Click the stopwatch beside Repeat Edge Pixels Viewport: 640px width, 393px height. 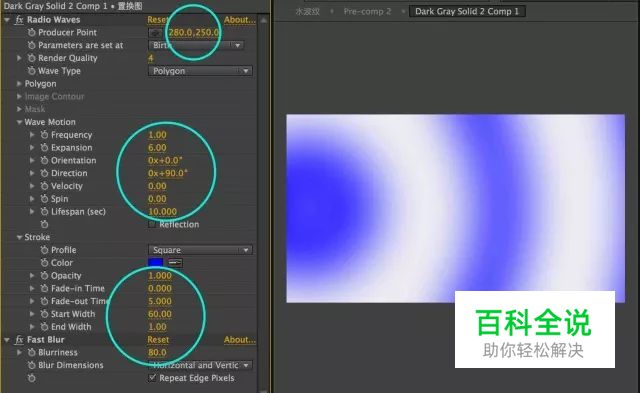pos(31,378)
